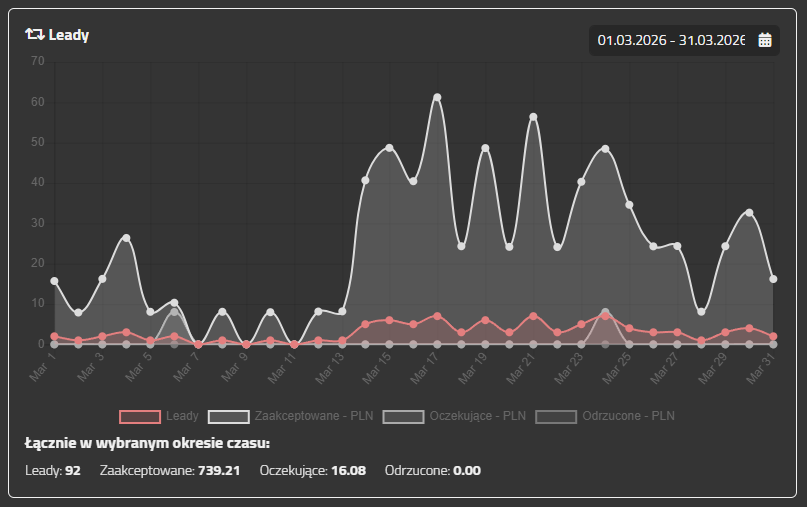Click the Zaakceptowane peak point at Mar 30
This screenshot has width=807, height=507.
coord(749,212)
